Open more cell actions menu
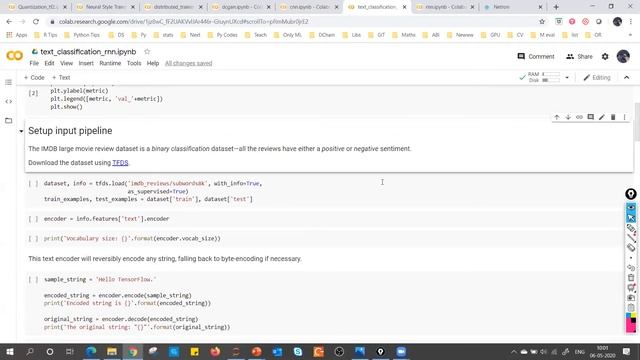The image size is (640, 360). click(624, 117)
